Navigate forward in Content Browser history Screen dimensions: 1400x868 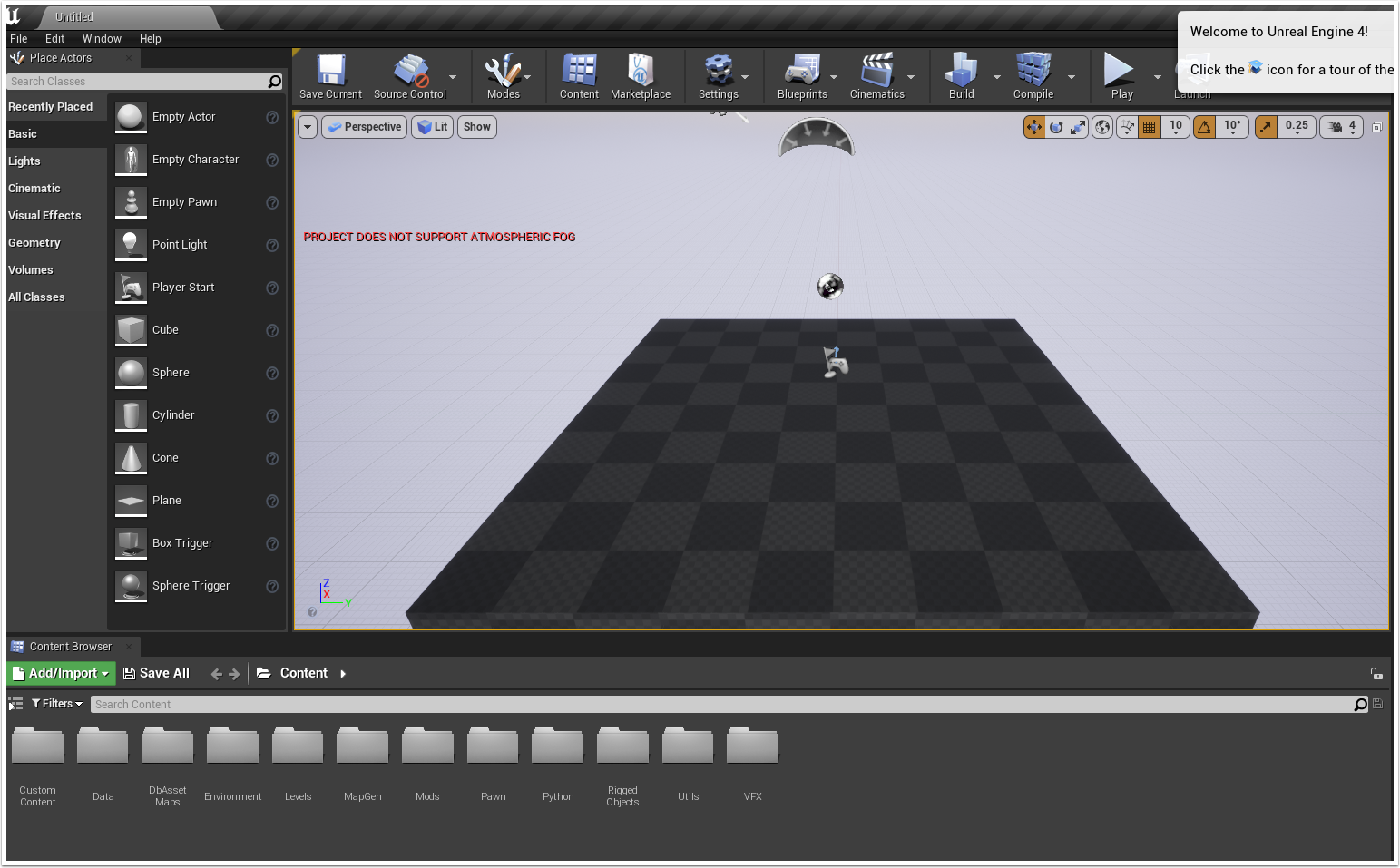(x=234, y=674)
